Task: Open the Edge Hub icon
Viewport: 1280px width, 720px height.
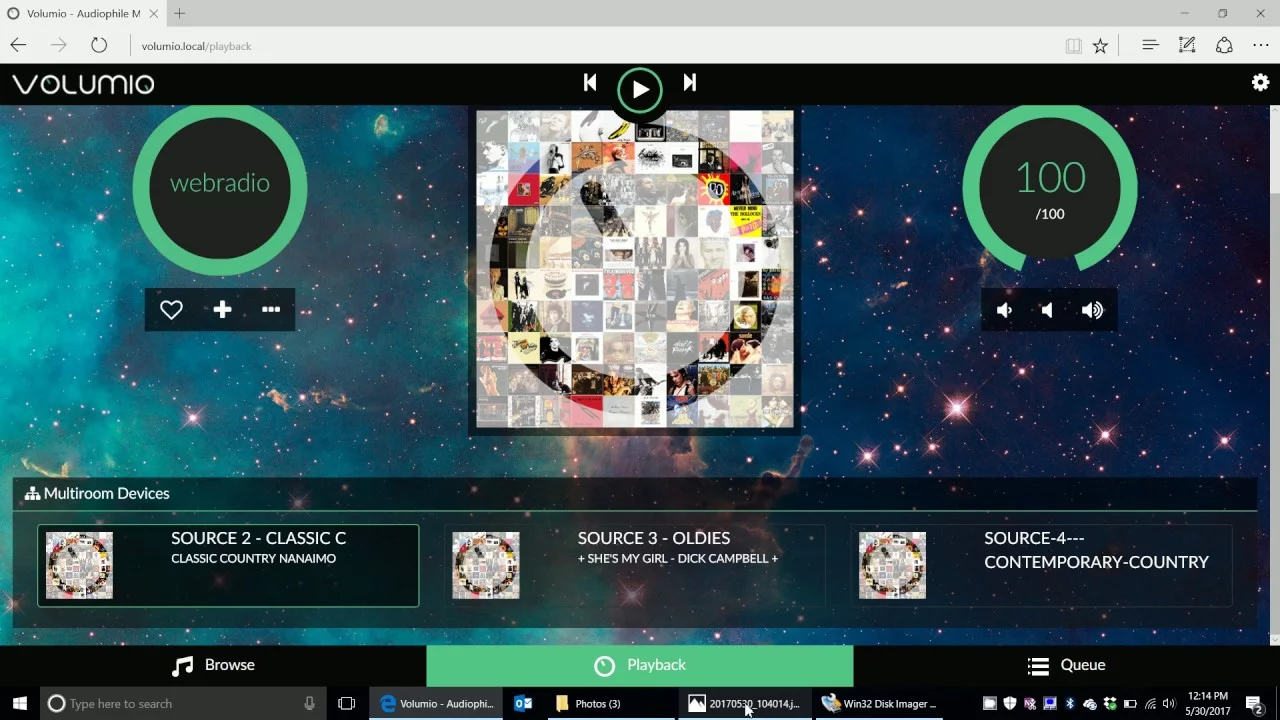Action: point(1150,45)
